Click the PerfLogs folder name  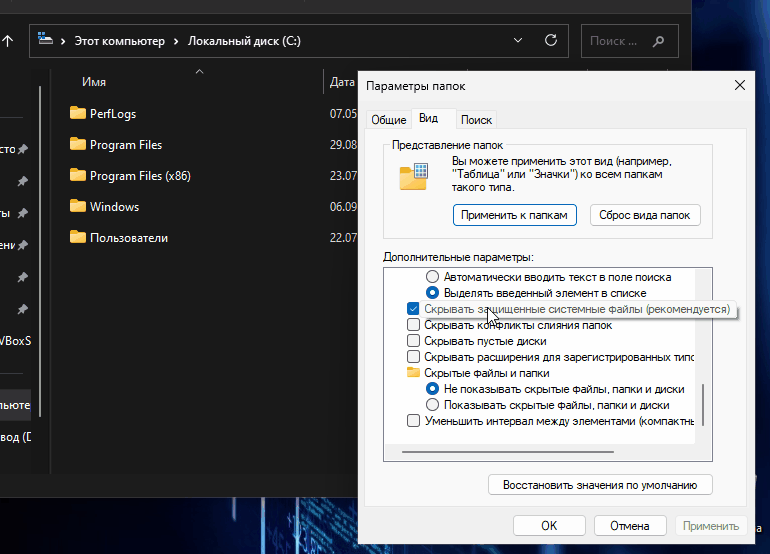coord(113,113)
